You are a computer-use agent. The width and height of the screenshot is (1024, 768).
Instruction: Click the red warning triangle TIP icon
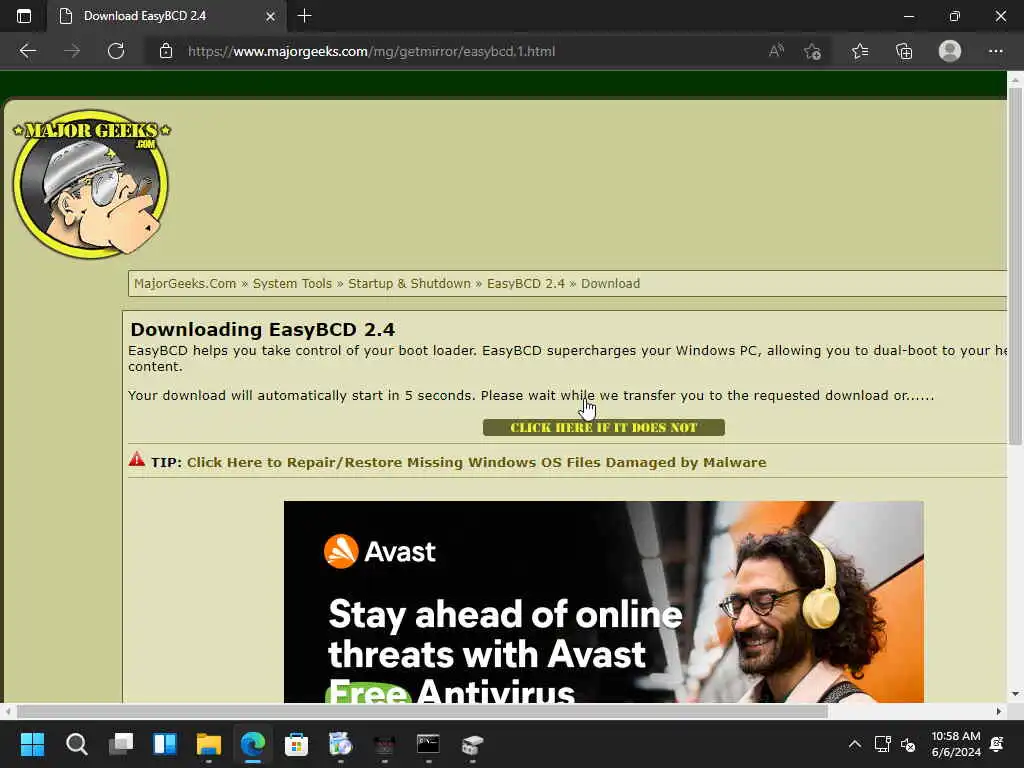[136, 459]
